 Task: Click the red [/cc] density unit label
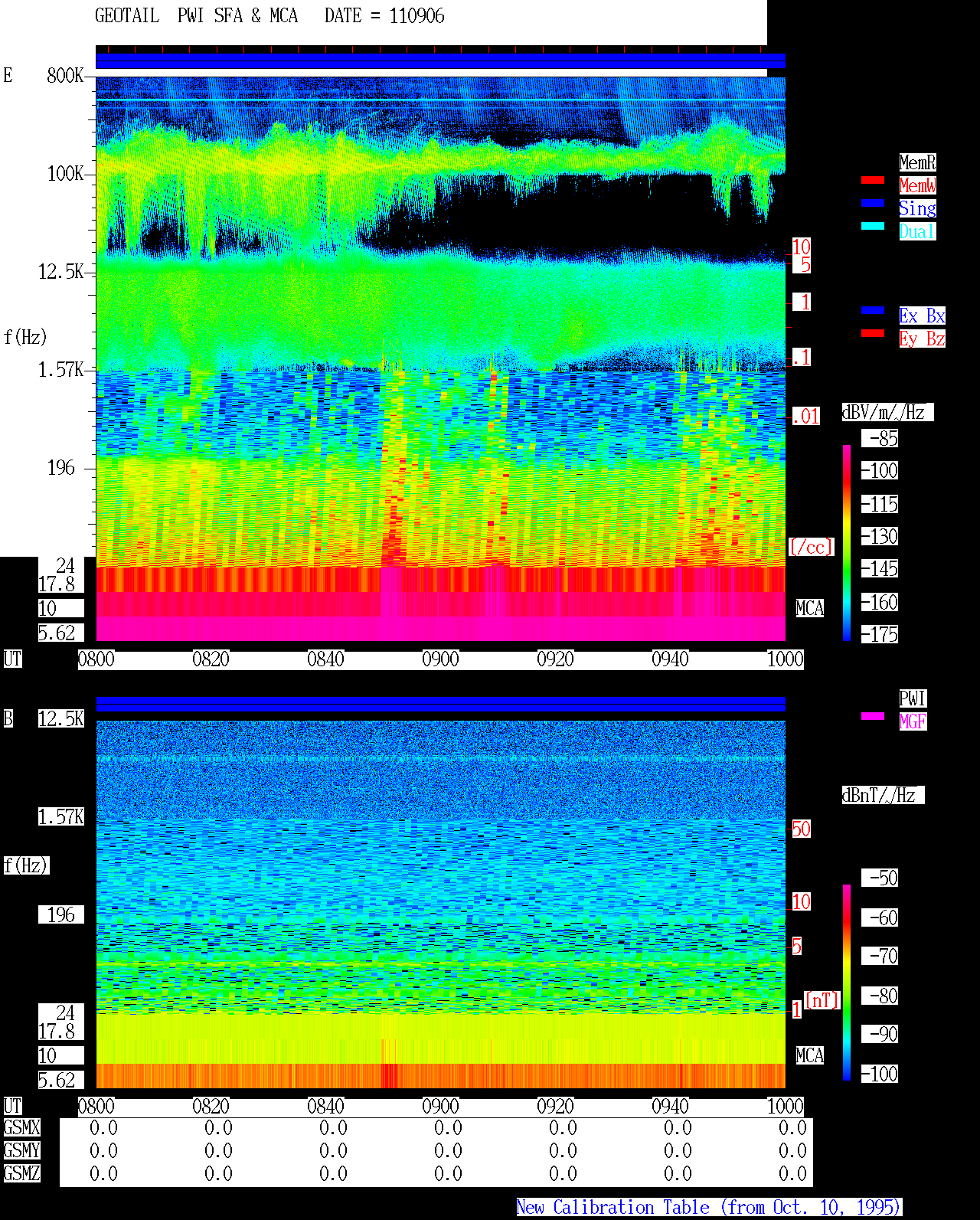coord(811,547)
